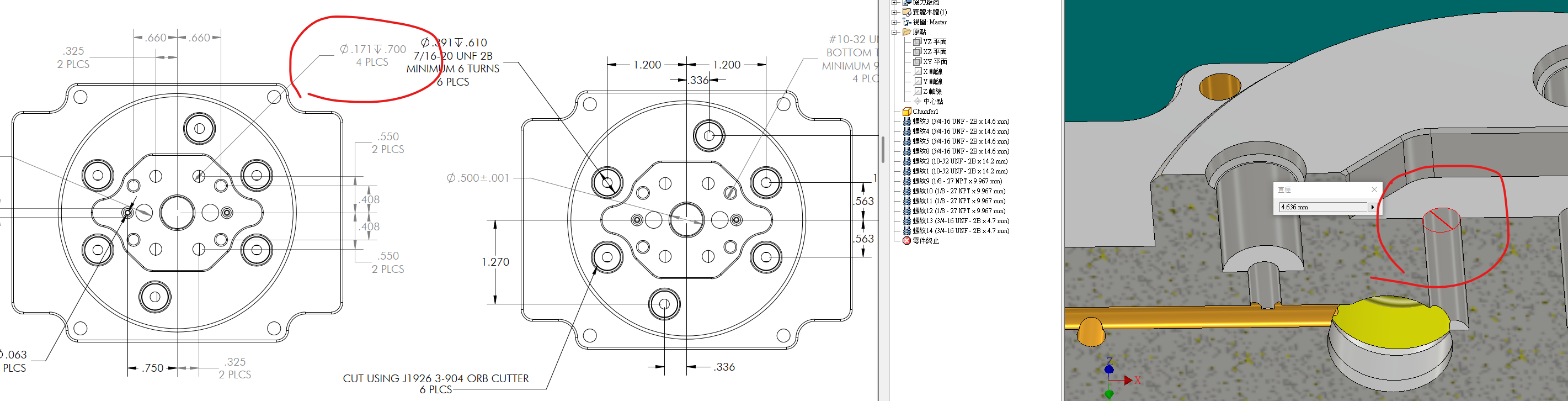
Task: Select 螺紋2 (10-32 UNF) tree entry
Action: pyautogui.click(x=959, y=161)
